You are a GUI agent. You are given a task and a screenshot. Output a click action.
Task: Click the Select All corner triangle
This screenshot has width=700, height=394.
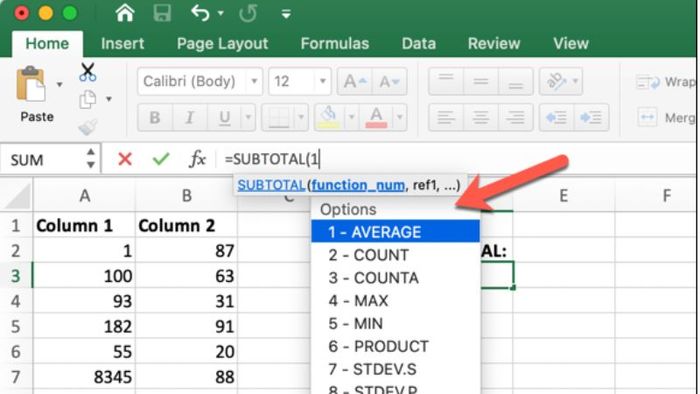17,195
